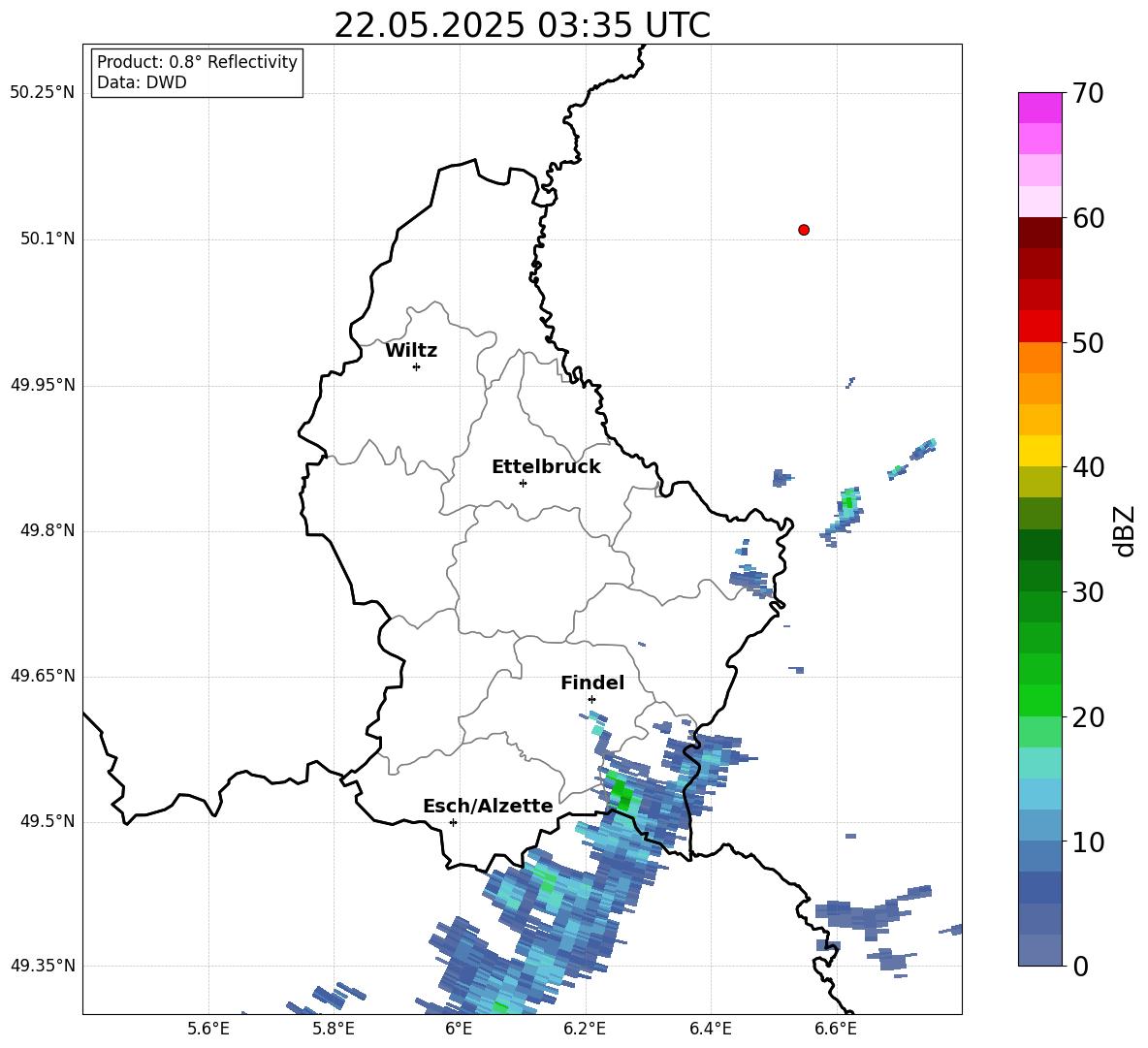This screenshot has height=1048, width=1148.
Task: Click the colorbar value 0
Action: 1080,967
